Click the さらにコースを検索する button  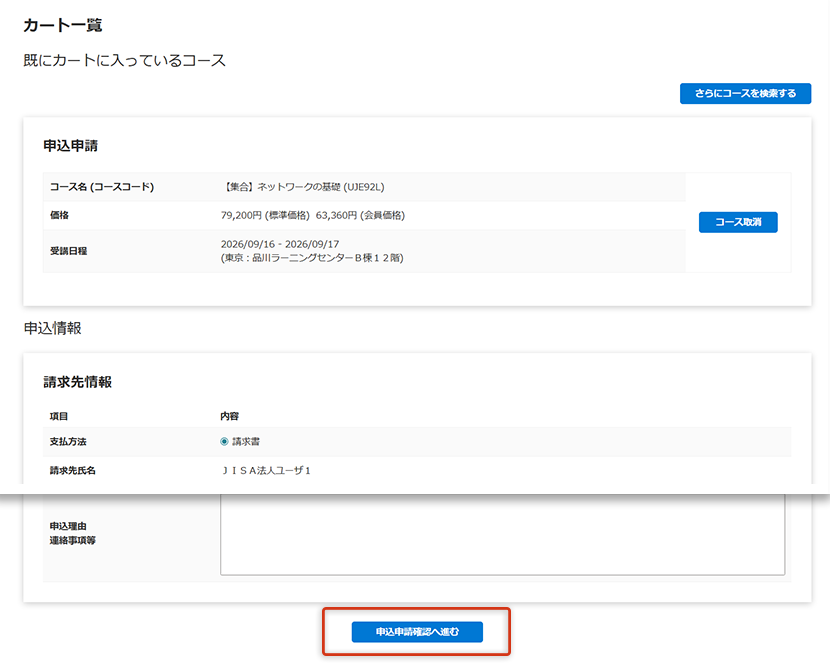pyautogui.click(x=745, y=94)
